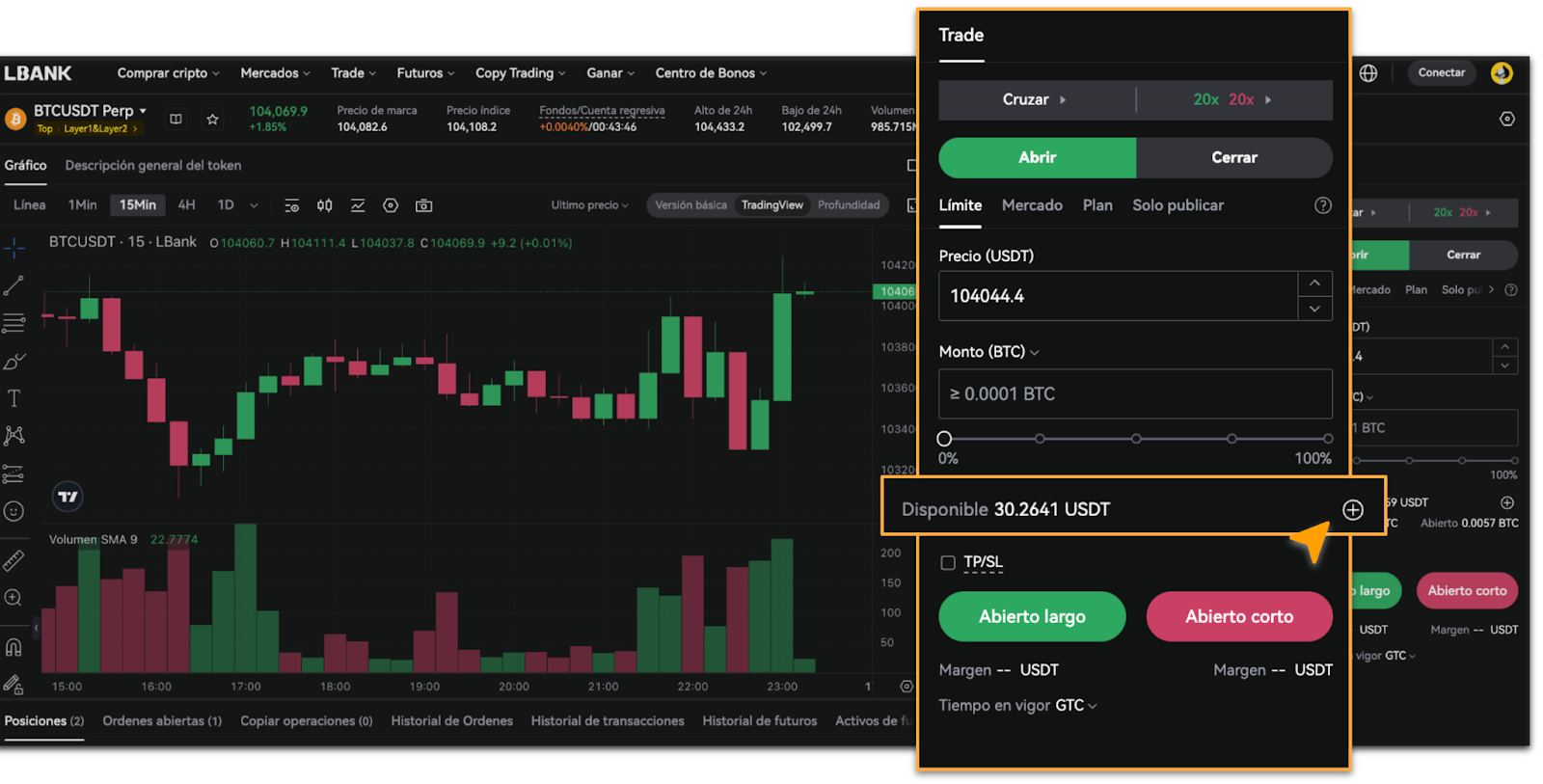Click the lock drawings pencil tool
The image size is (1543, 784).
tap(14, 685)
